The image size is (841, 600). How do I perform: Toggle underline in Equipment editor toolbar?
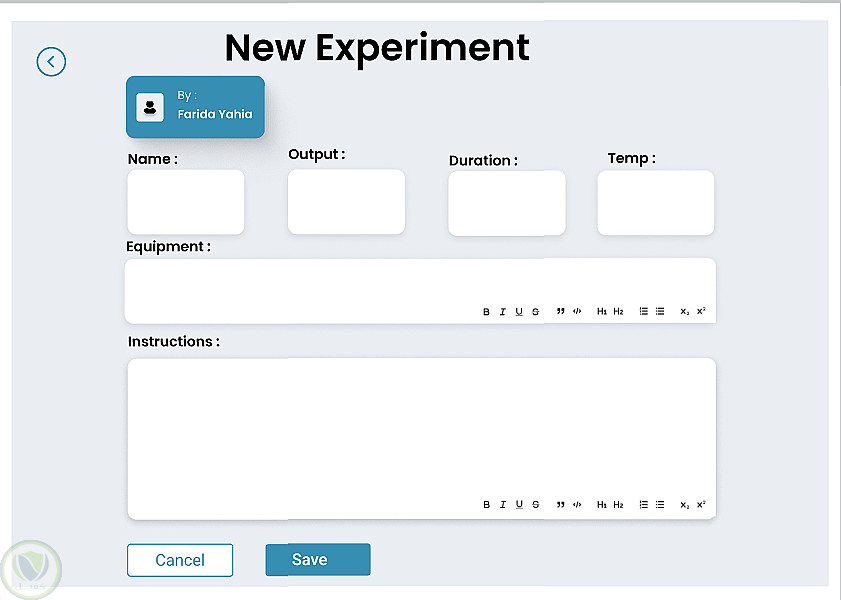[x=519, y=312]
